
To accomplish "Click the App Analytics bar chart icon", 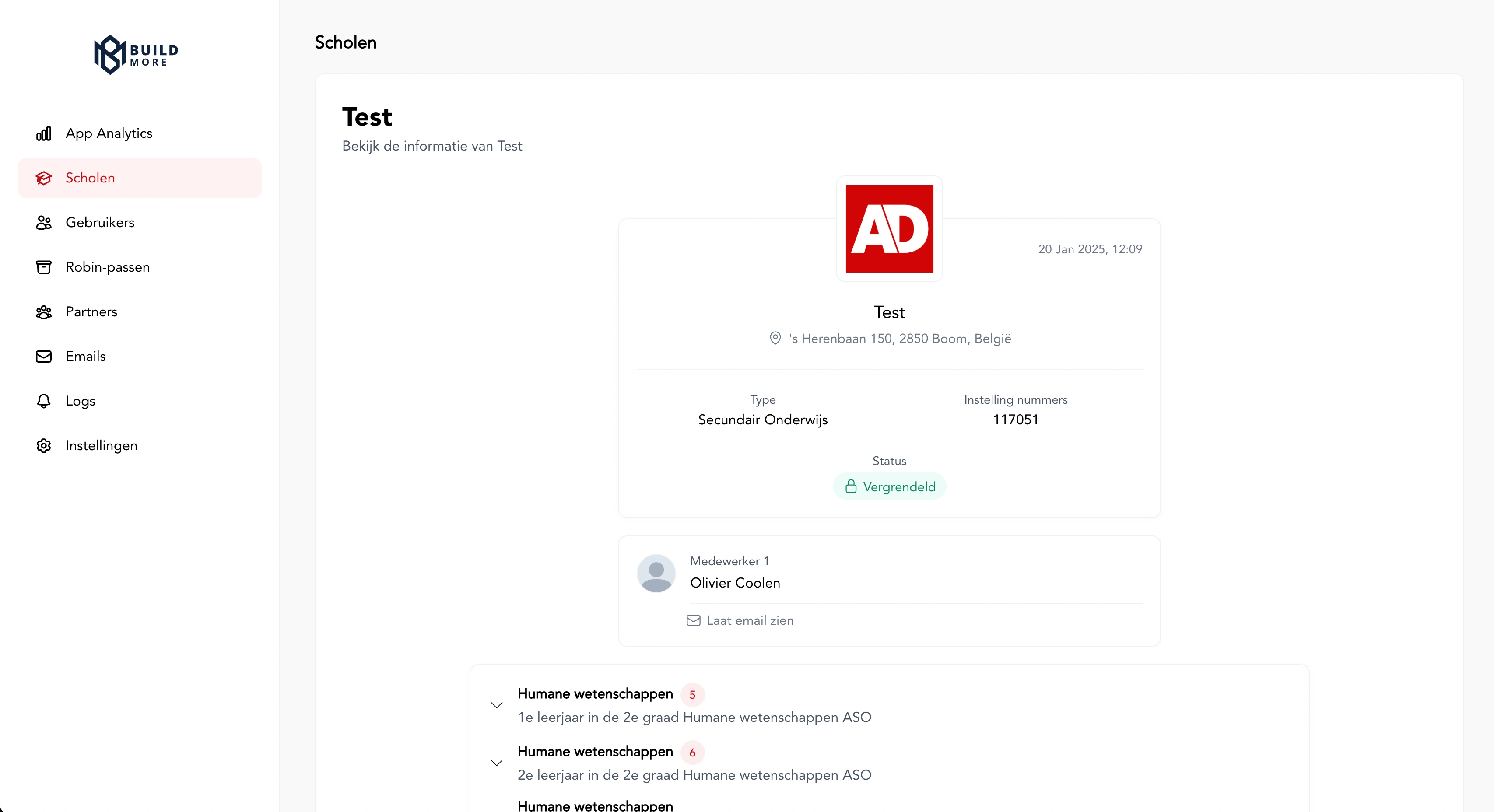I will click(x=43, y=133).
